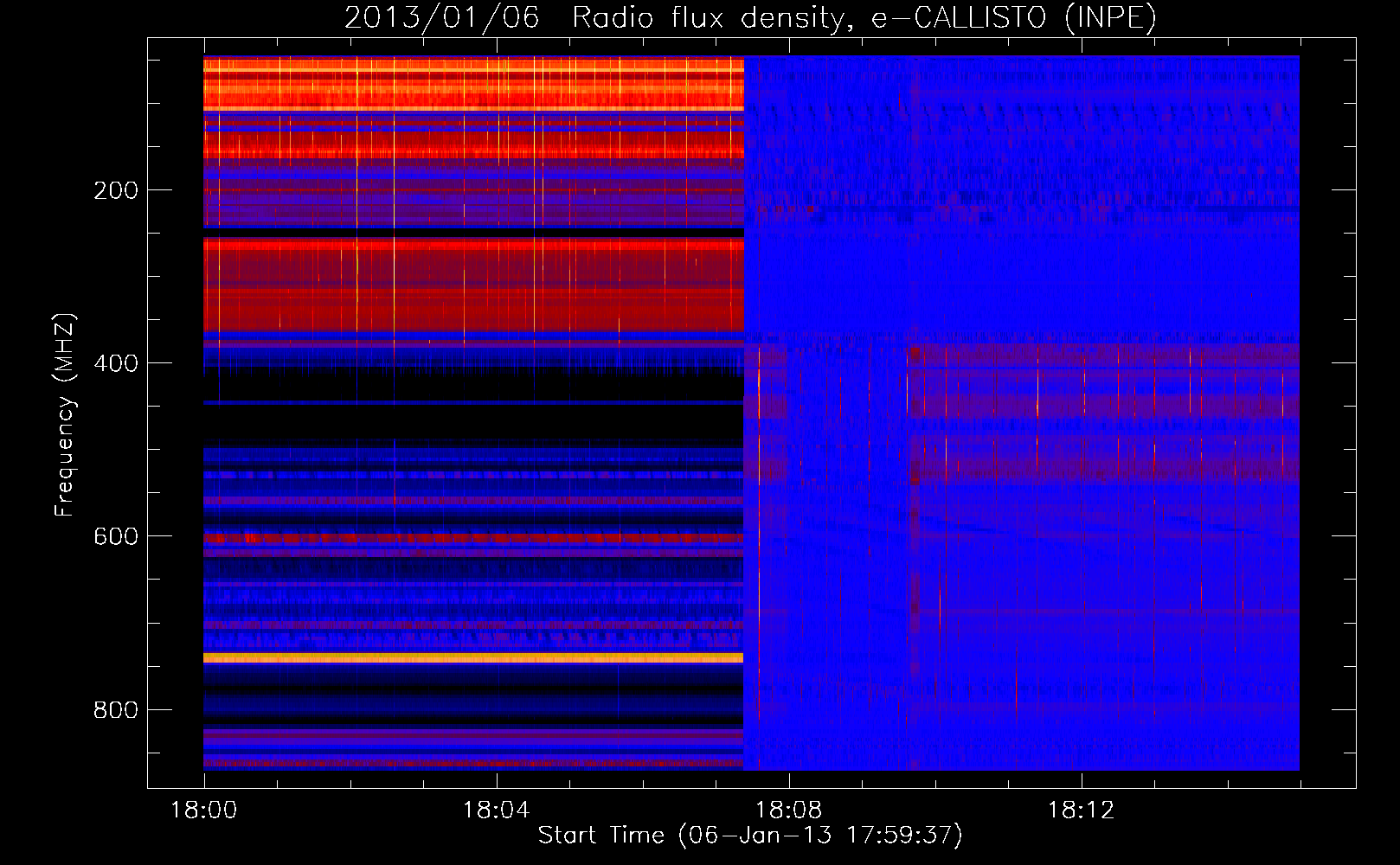Click the 18:04 time tick label
The width and height of the screenshot is (1400, 865).
tap(497, 811)
